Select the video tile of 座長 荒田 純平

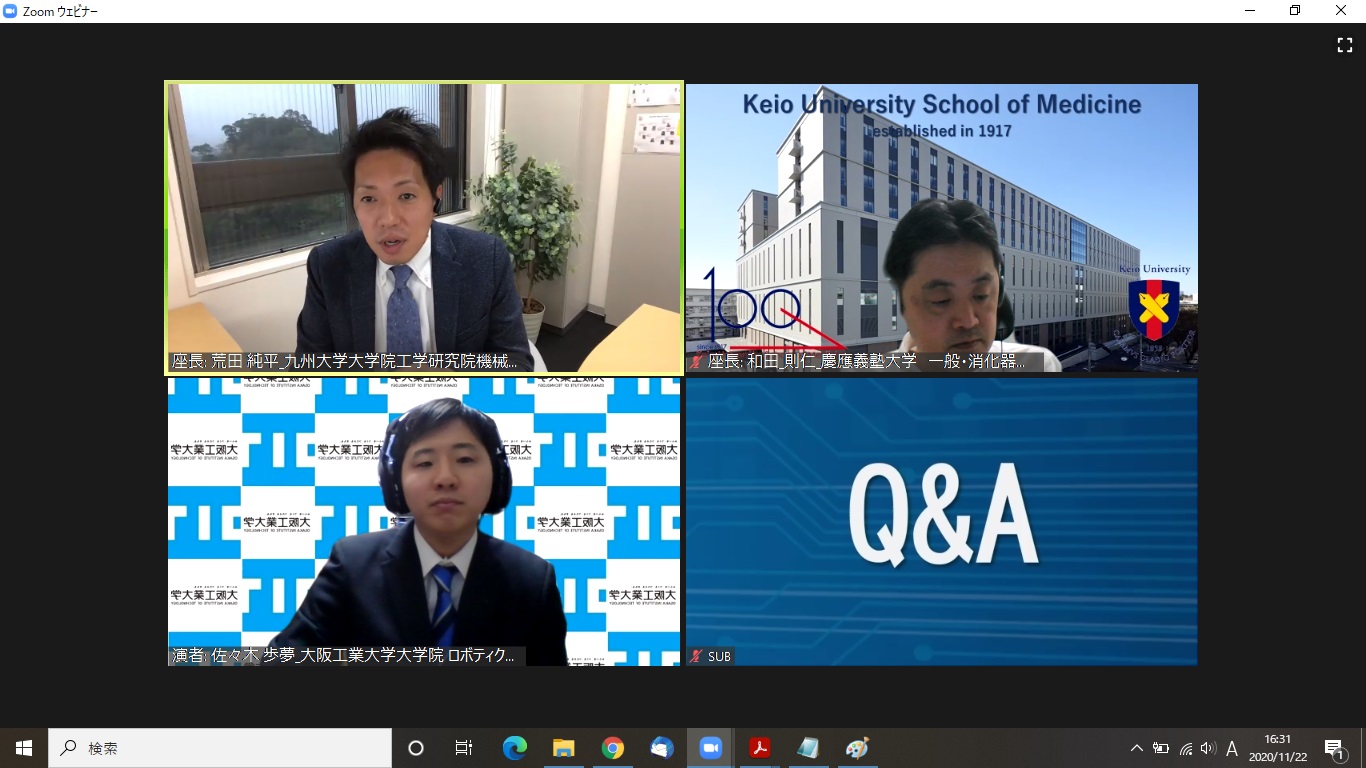pyautogui.click(x=424, y=228)
